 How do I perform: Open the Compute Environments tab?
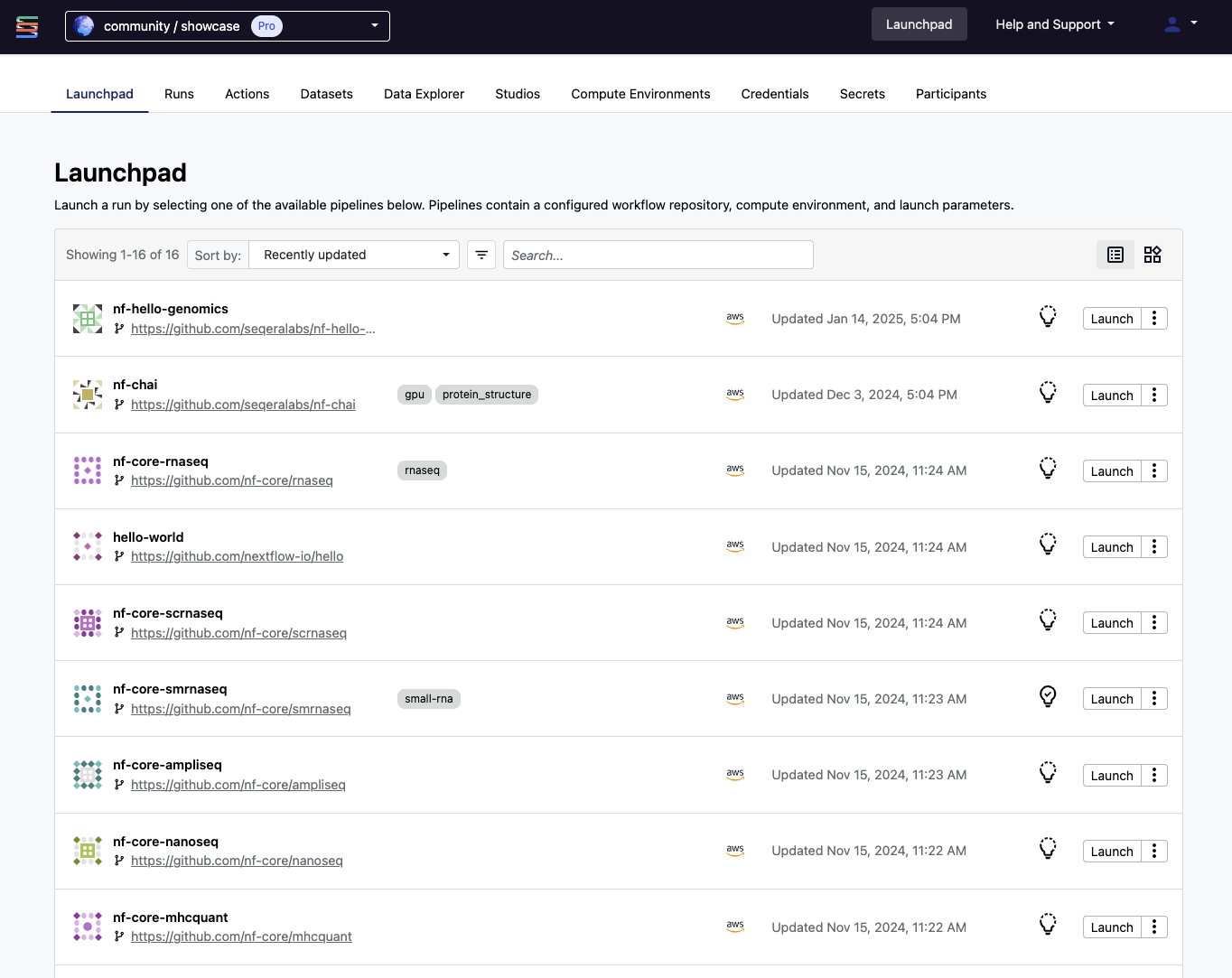640,94
